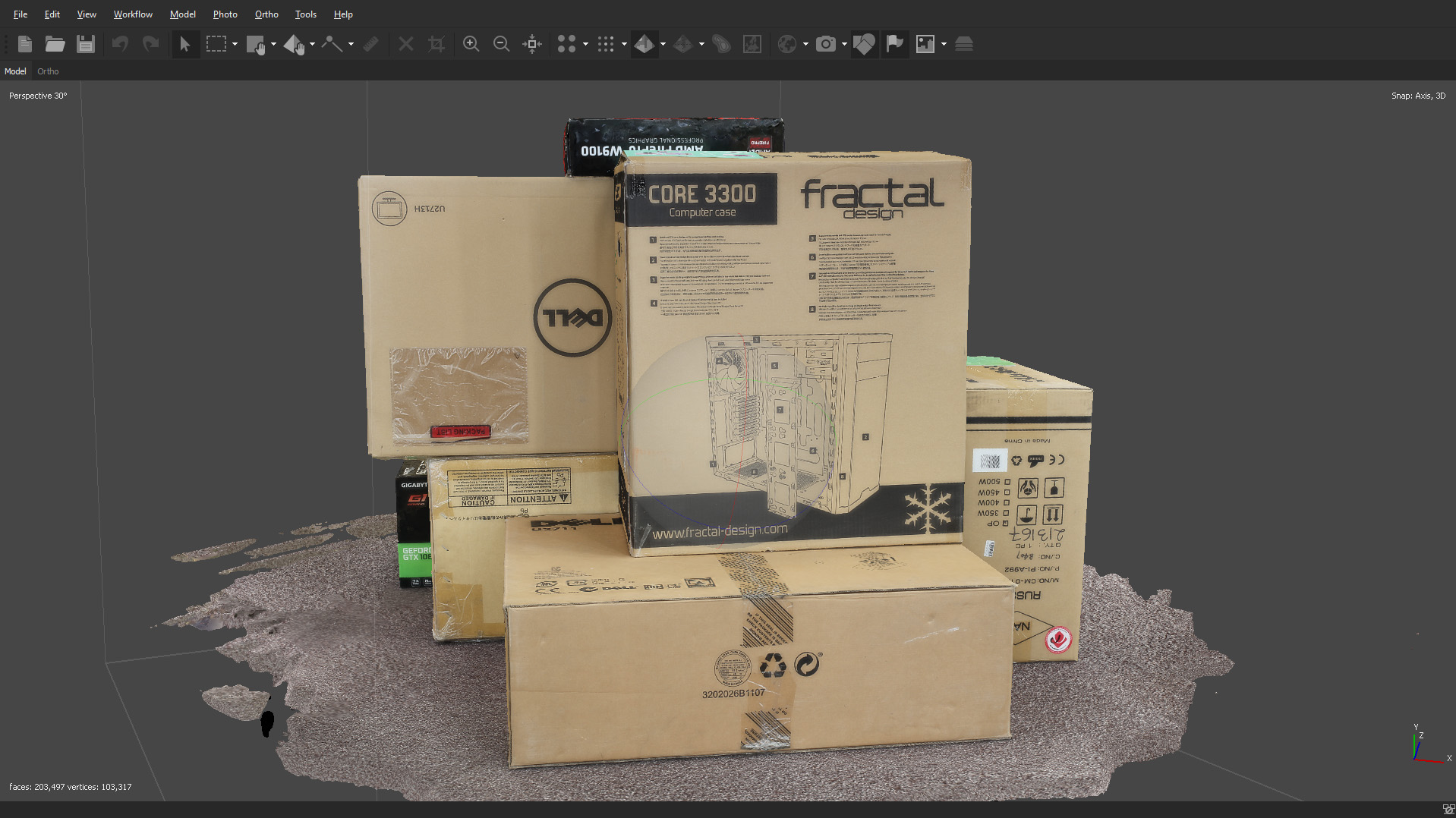The image size is (1456, 818).
Task: Open the Ortho menu
Action: [266, 14]
